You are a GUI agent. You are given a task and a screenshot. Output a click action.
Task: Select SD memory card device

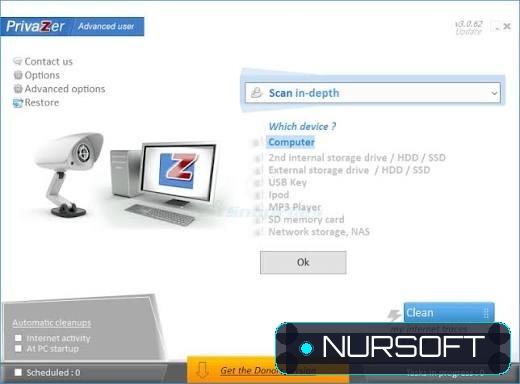pyautogui.click(x=306, y=219)
